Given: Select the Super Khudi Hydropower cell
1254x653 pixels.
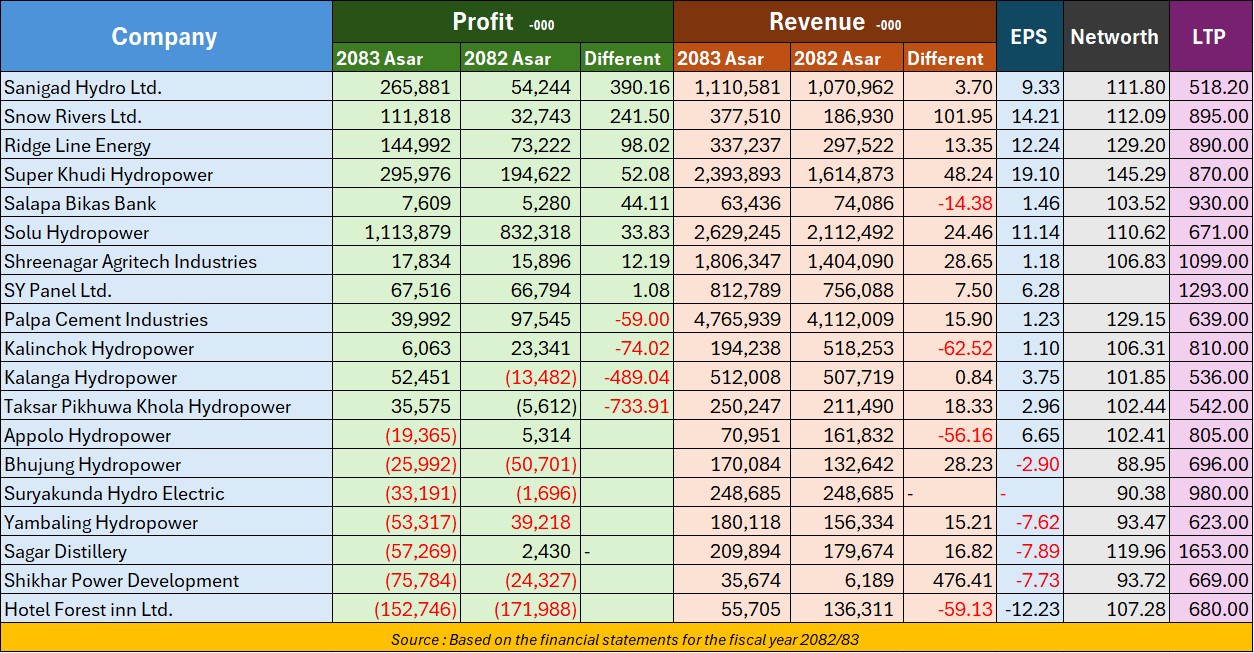Looking at the screenshot, I should (166, 174).
